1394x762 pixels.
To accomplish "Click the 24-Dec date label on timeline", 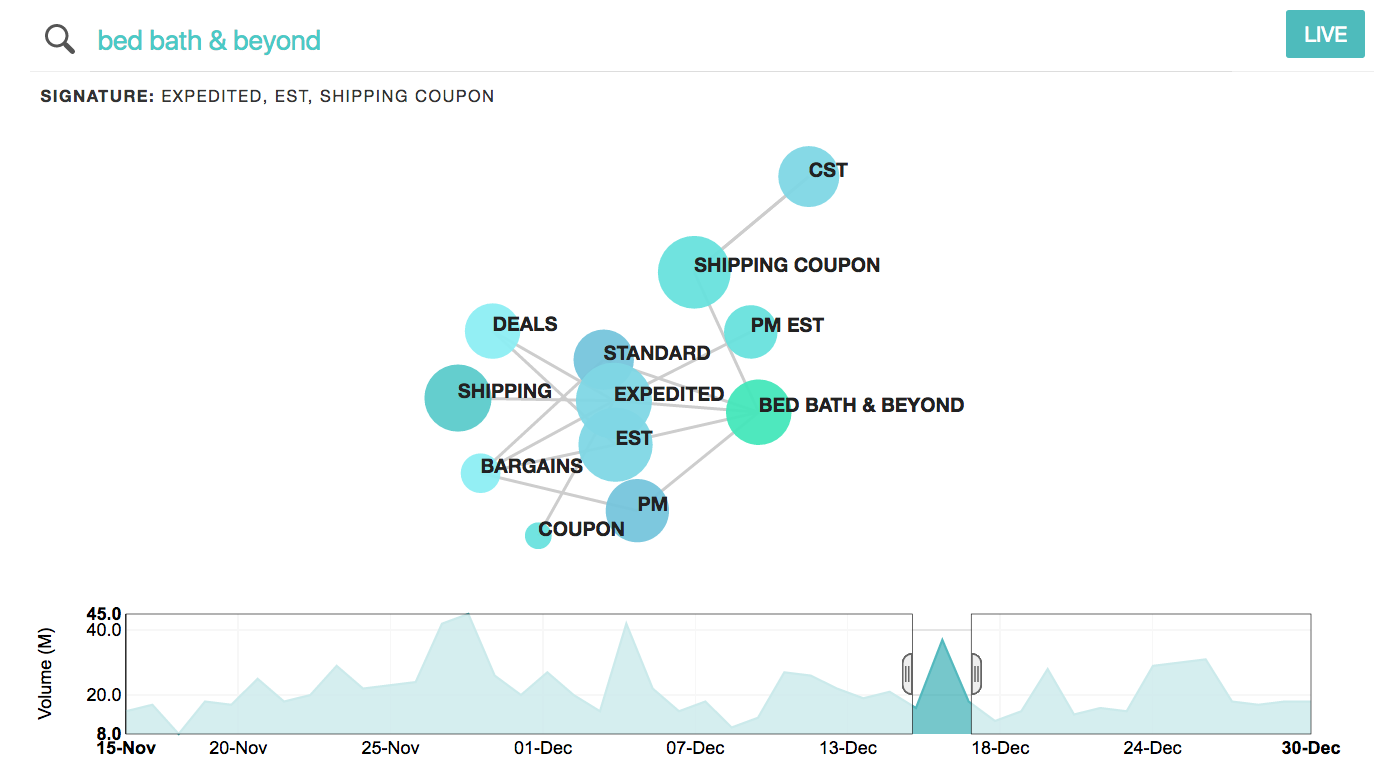I will [1154, 748].
